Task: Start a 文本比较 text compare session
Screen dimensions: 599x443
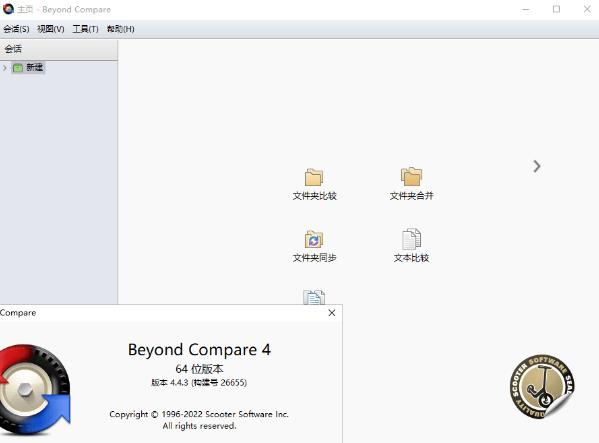Action: click(411, 246)
